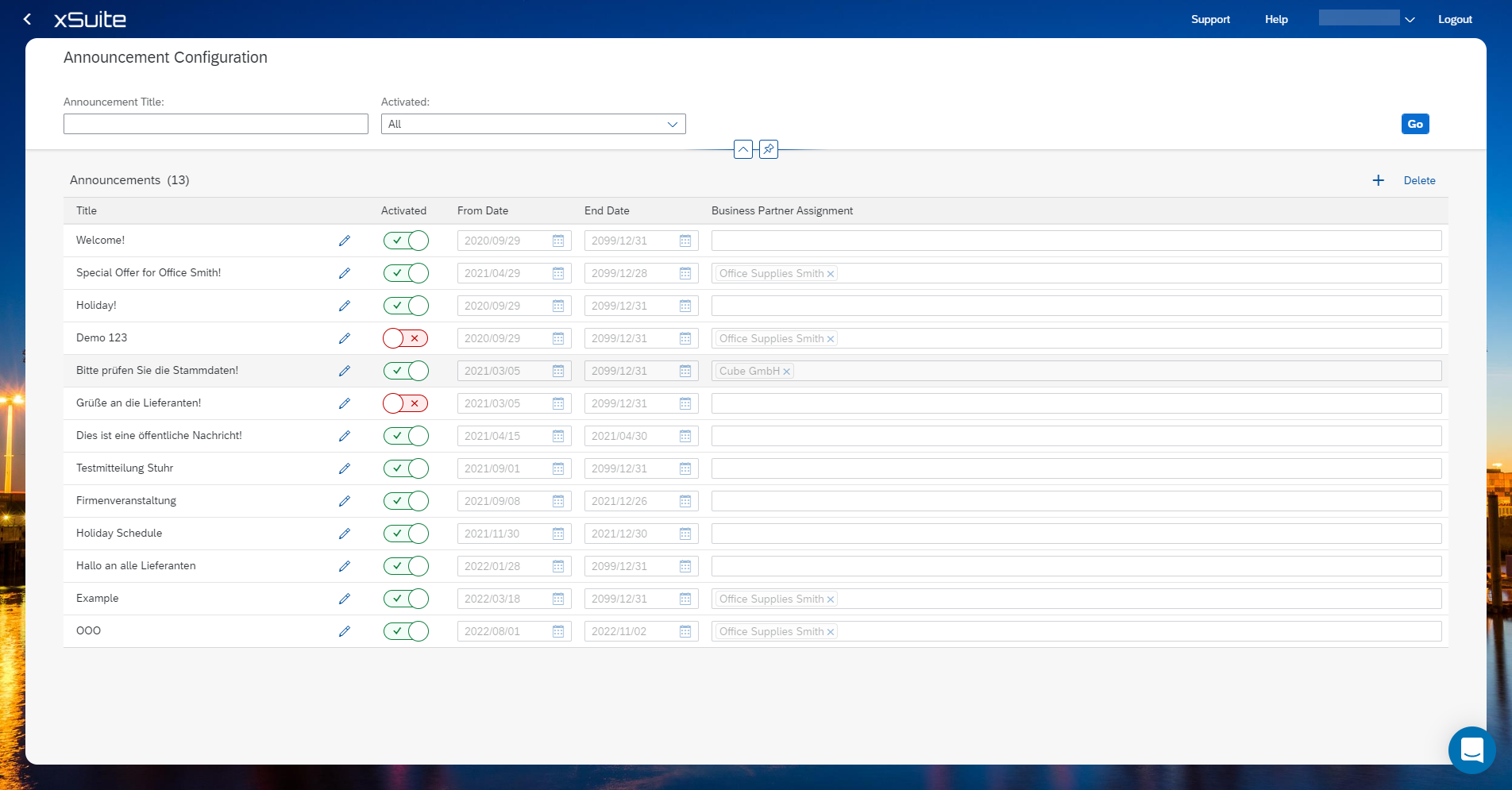
Task: Deactivate the Welcome! announcement toggle
Action: tap(406, 241)
